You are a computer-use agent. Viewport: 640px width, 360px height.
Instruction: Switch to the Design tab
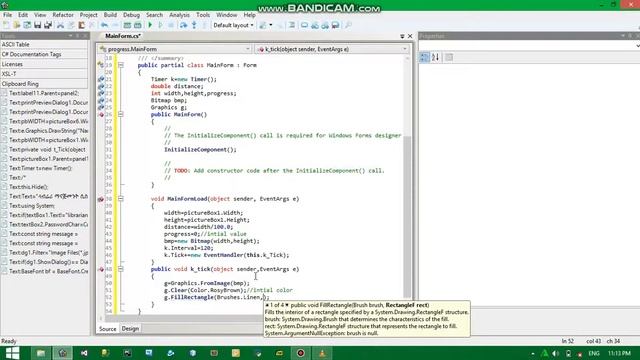coord(130,329)
